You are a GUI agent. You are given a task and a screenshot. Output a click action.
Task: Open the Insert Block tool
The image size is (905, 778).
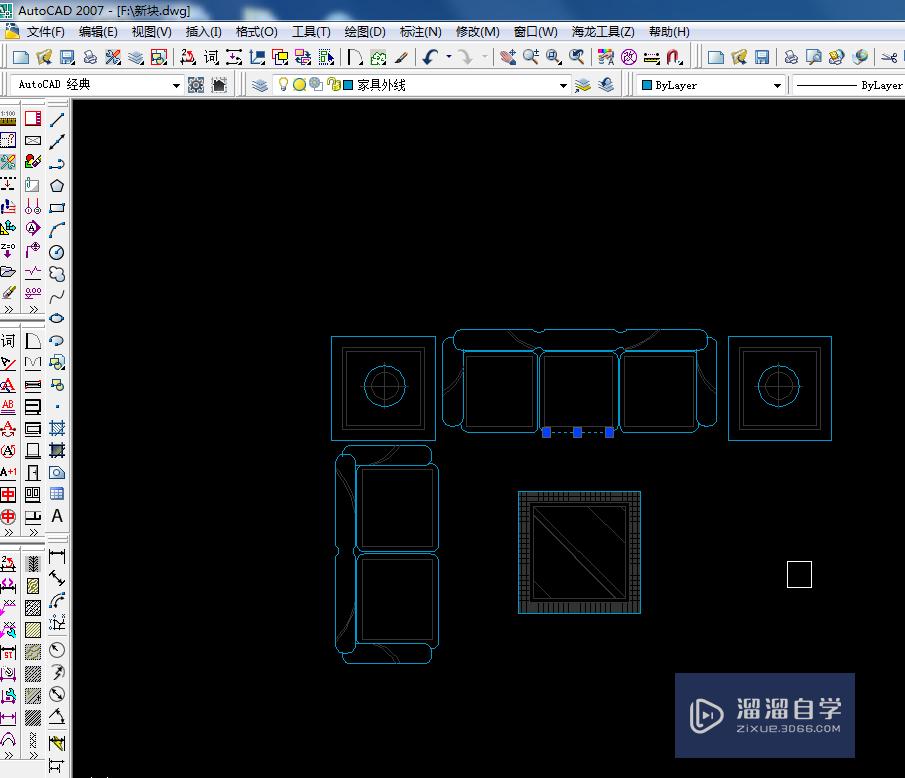(57, 361)
